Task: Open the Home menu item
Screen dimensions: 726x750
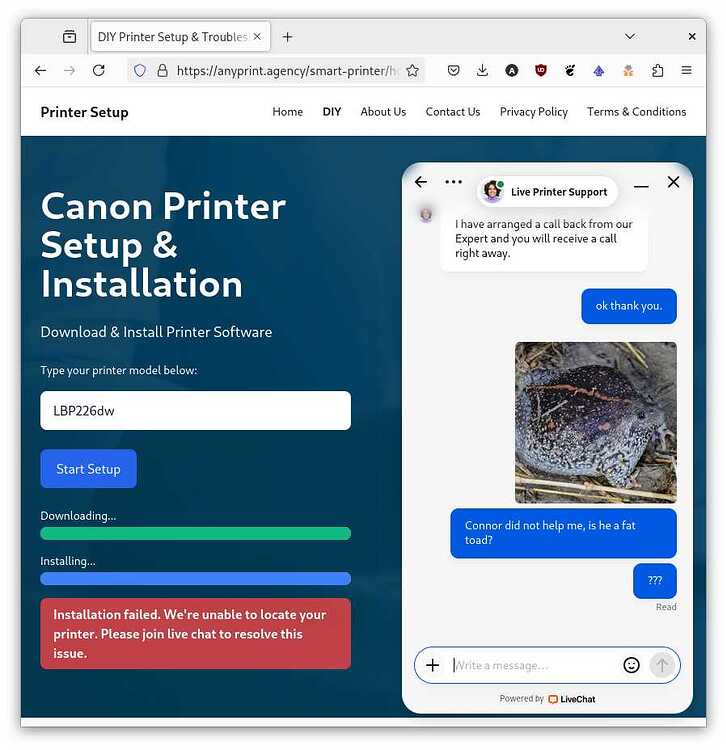Action: (287, 111)
